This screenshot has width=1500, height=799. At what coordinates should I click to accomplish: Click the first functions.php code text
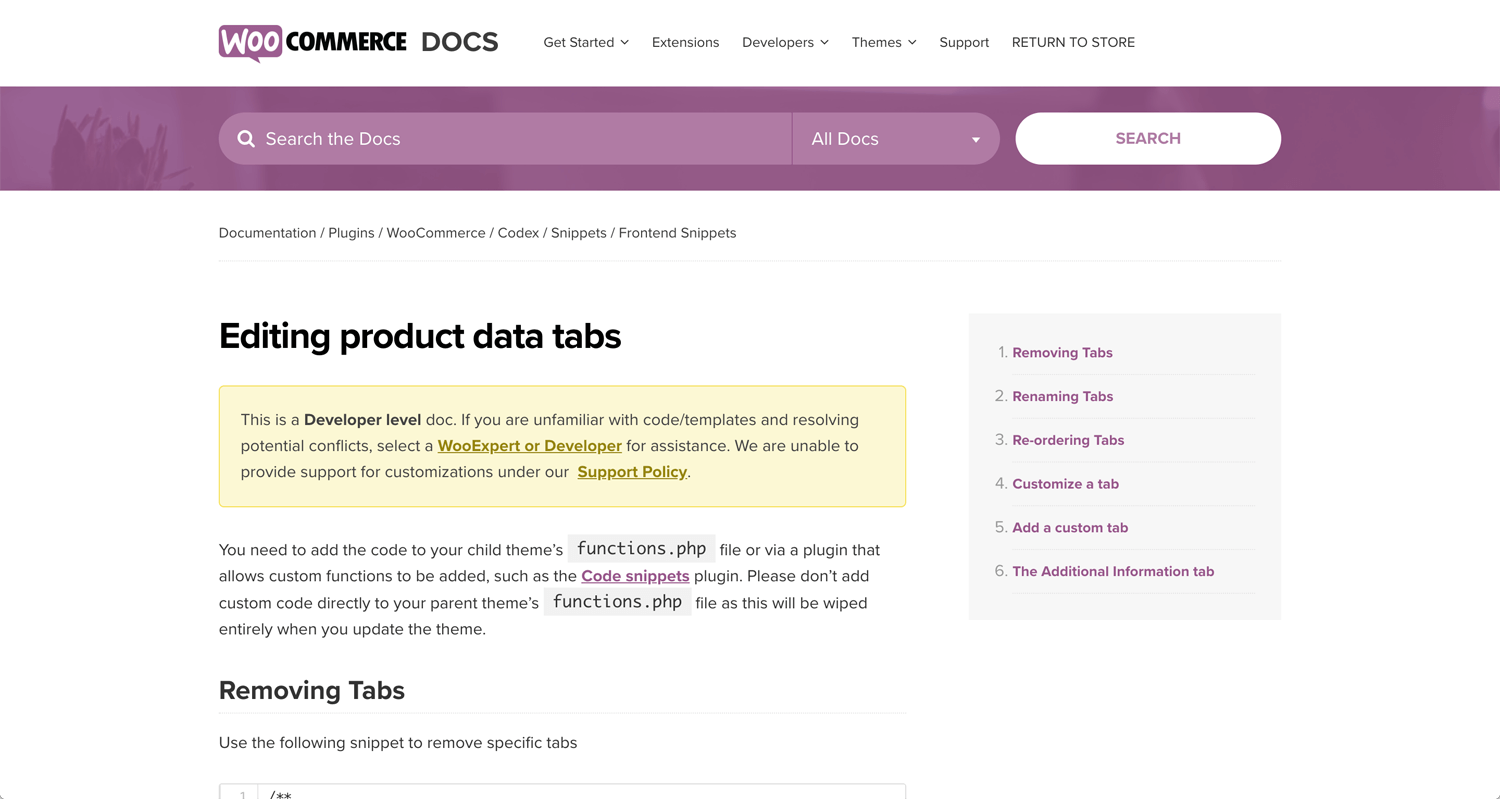pyautogui.click(x=642, y=549)
